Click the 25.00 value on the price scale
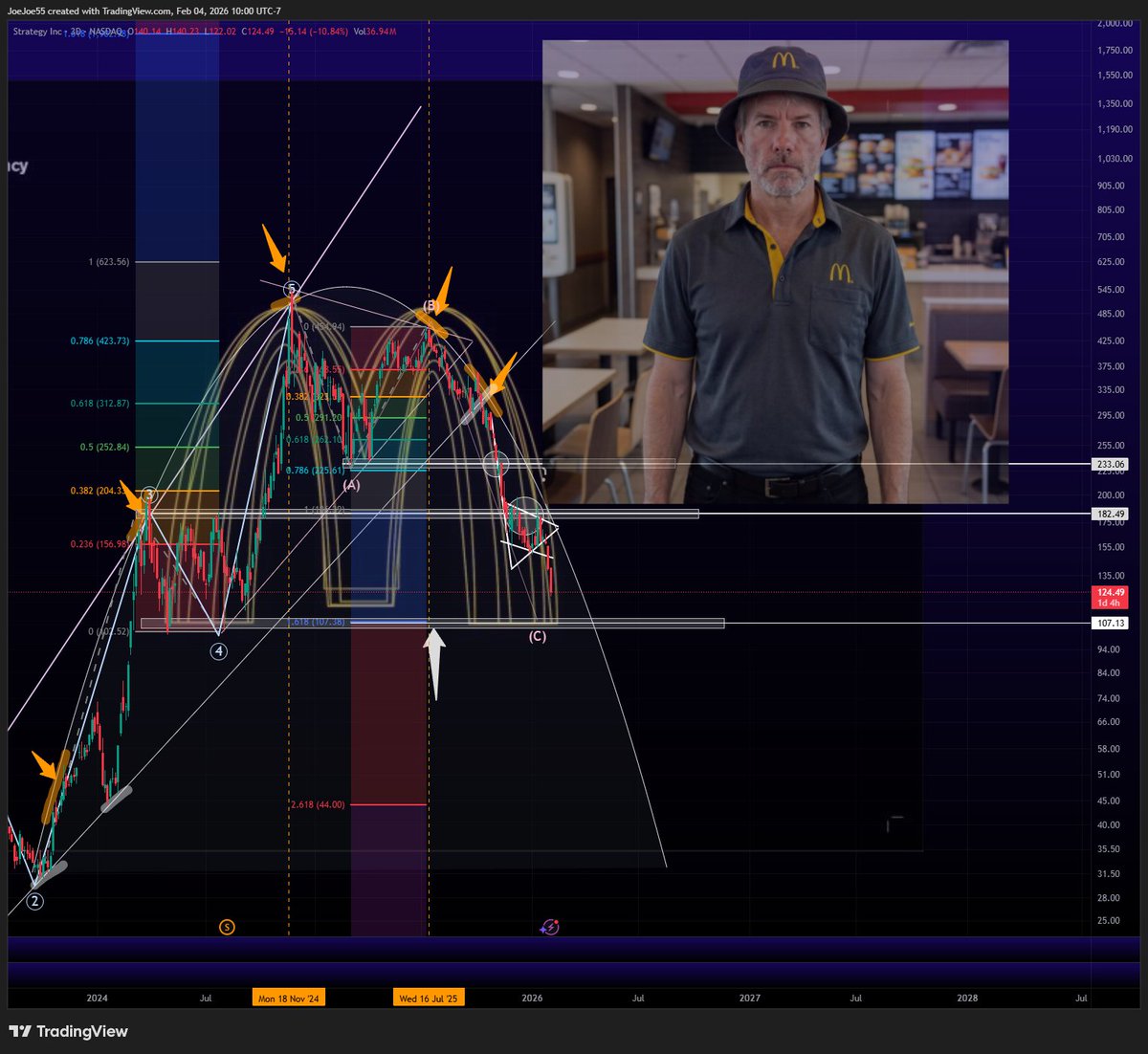This screenshot has height=1054, width=1148. 1109,921
